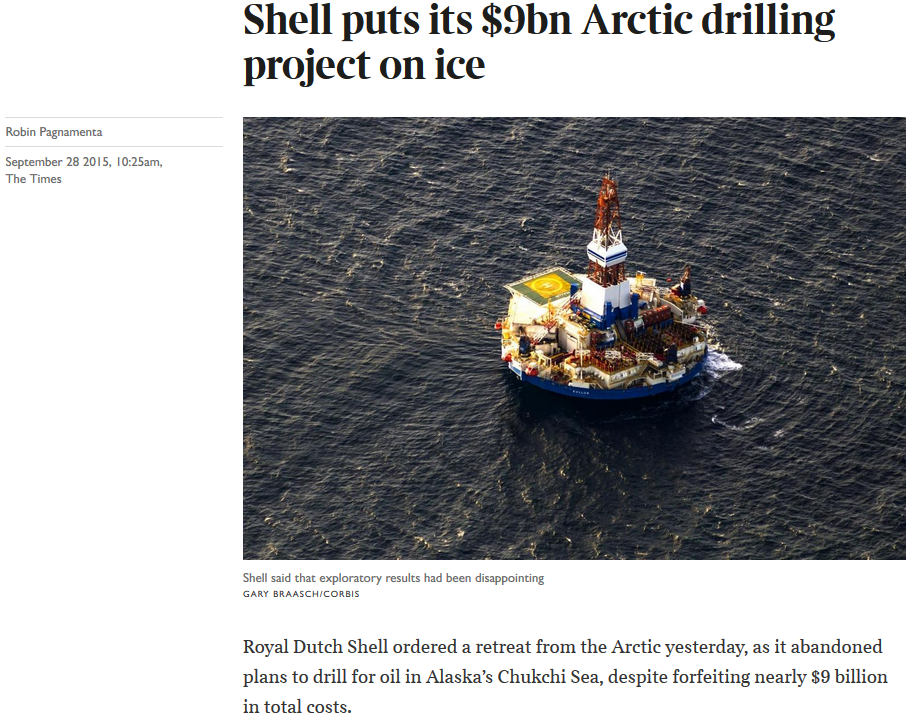The width and height of the screenshot is (906, 721).
Task: Click the image caption about exploratory results
Action: (393, 578)
